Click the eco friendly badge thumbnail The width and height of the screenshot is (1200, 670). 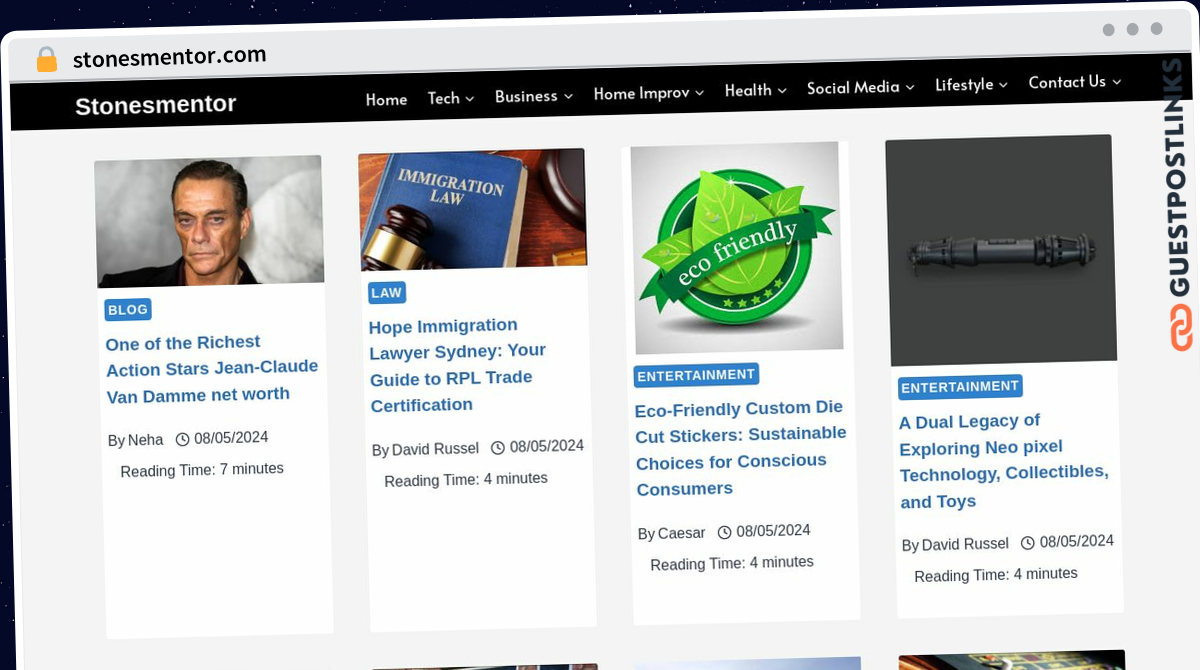[736, 248]
